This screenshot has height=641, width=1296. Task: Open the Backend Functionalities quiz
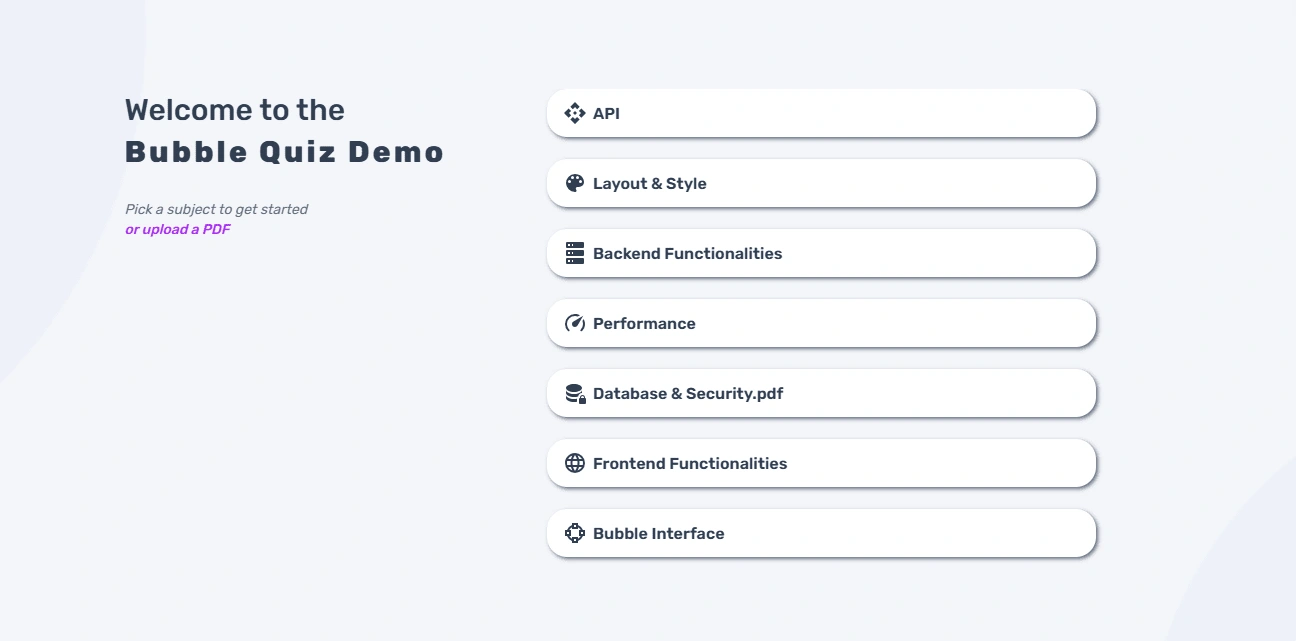pyautogui.click(x=821, y=253)
